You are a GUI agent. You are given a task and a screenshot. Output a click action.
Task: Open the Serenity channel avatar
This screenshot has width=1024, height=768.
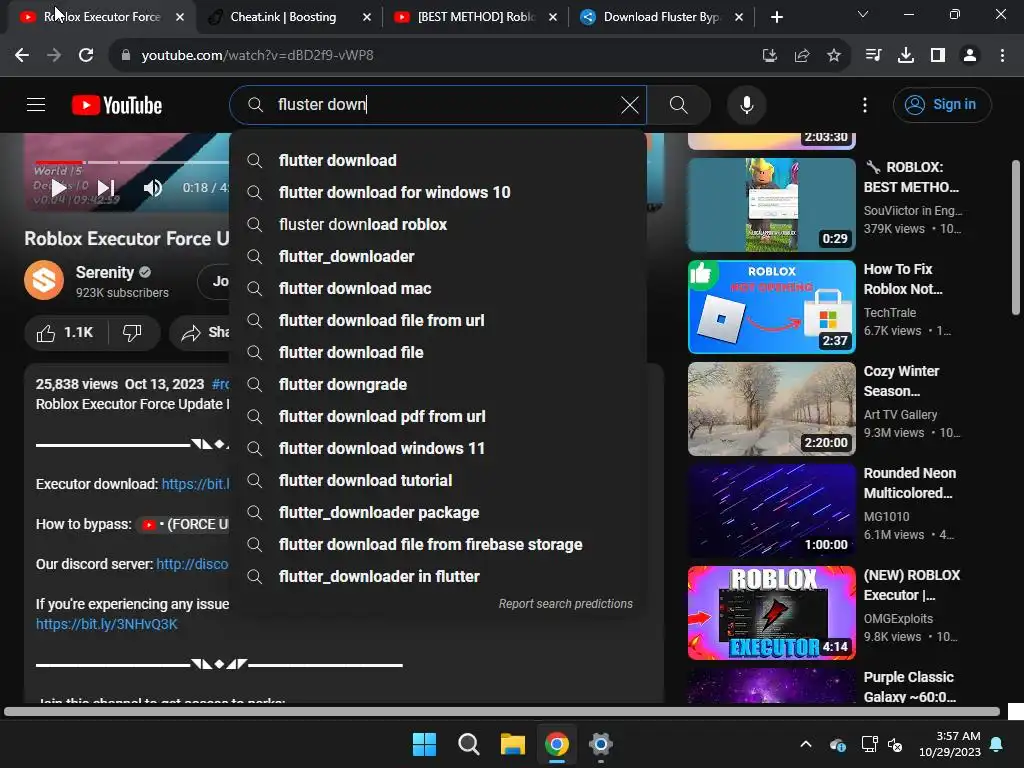[44, 280]
